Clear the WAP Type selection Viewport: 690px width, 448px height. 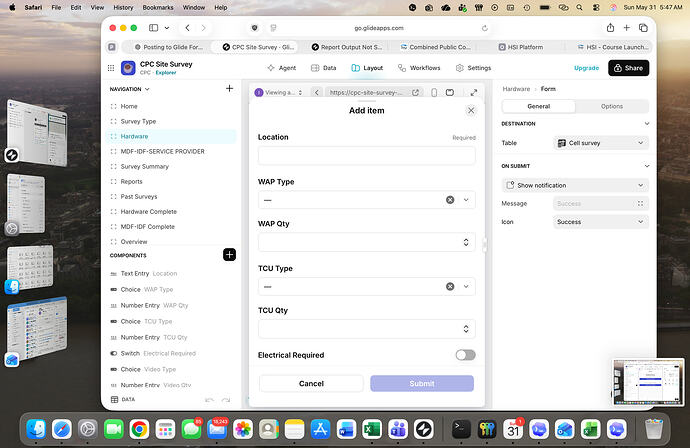click(x=450, y=200)
